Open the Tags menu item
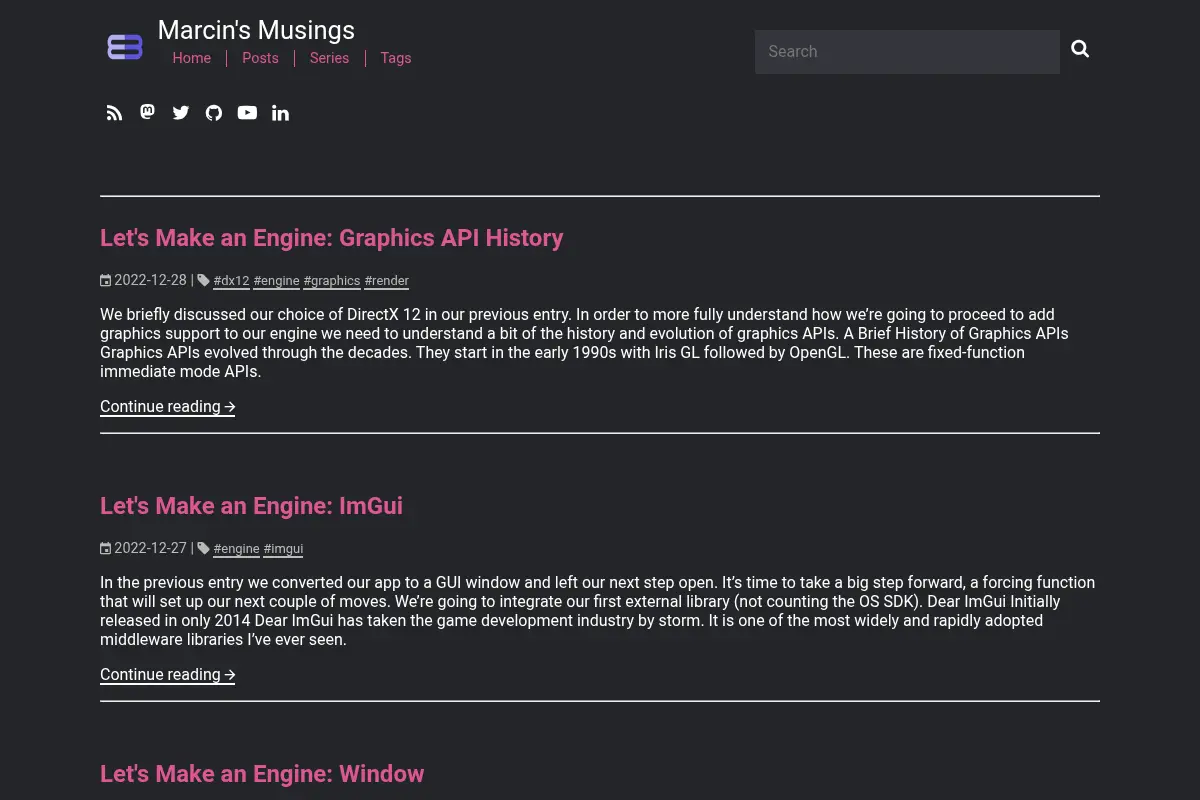 tap(396, 58)
